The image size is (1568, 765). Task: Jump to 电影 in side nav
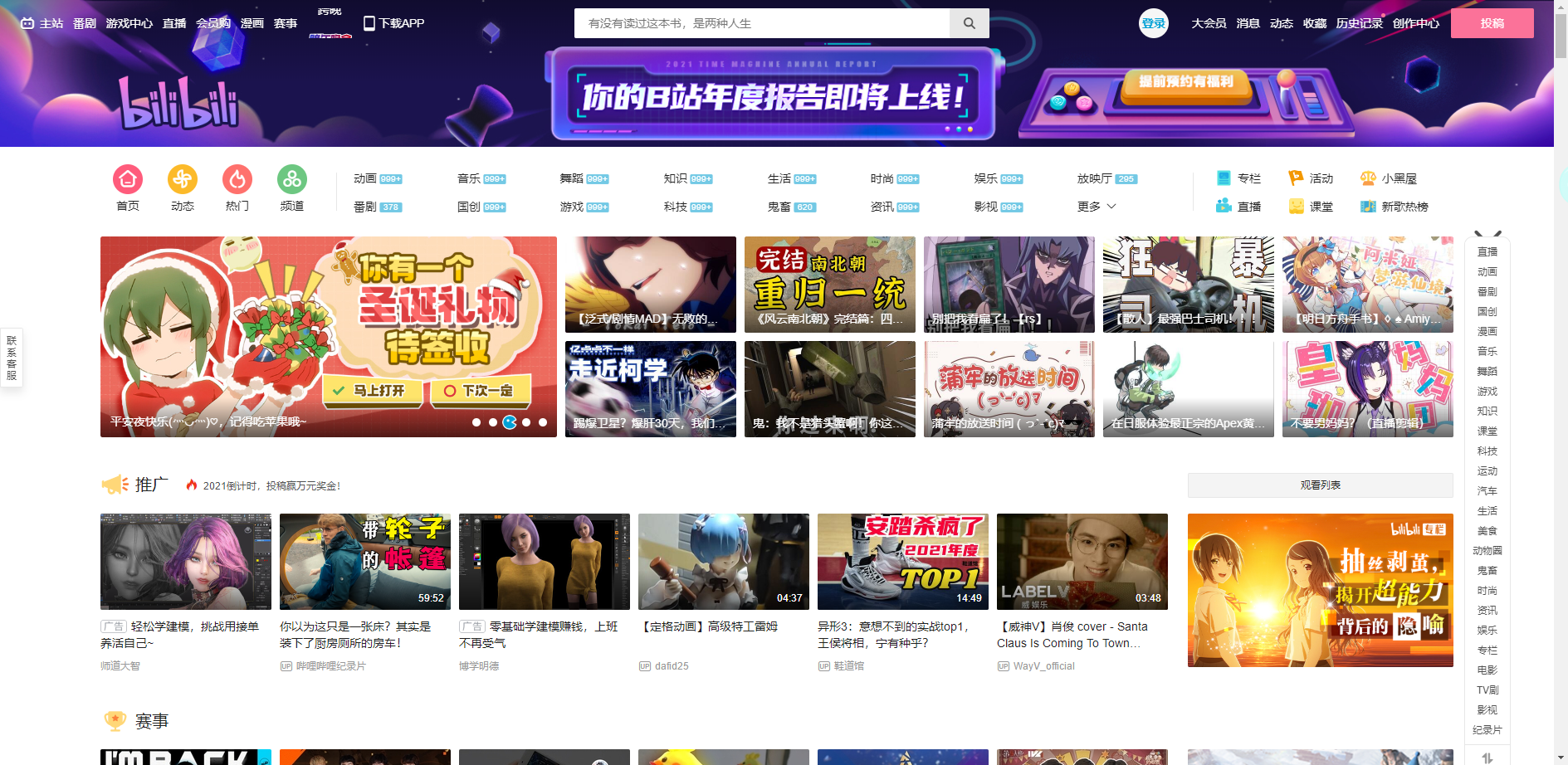1487,670
